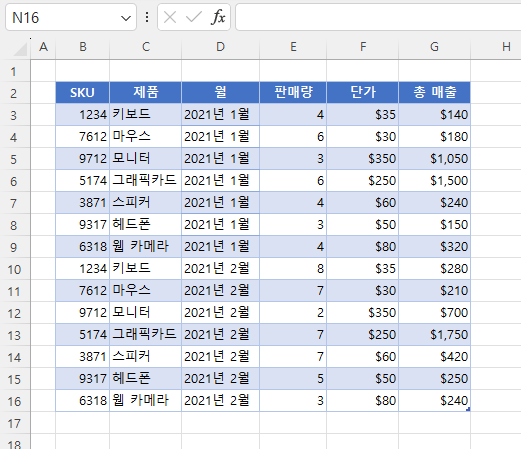Select column B header
Screen dimensions: 521x449
tap(83, 47)
